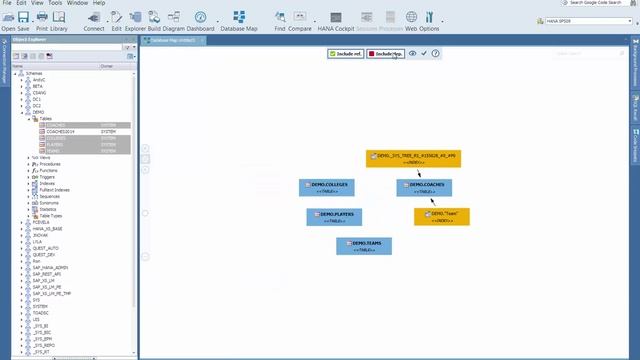The image size is (640, 360).
Task: Click the fifth icon in Object Explorer toolbar
Action: pyautogui.click(x=50, y=56)
